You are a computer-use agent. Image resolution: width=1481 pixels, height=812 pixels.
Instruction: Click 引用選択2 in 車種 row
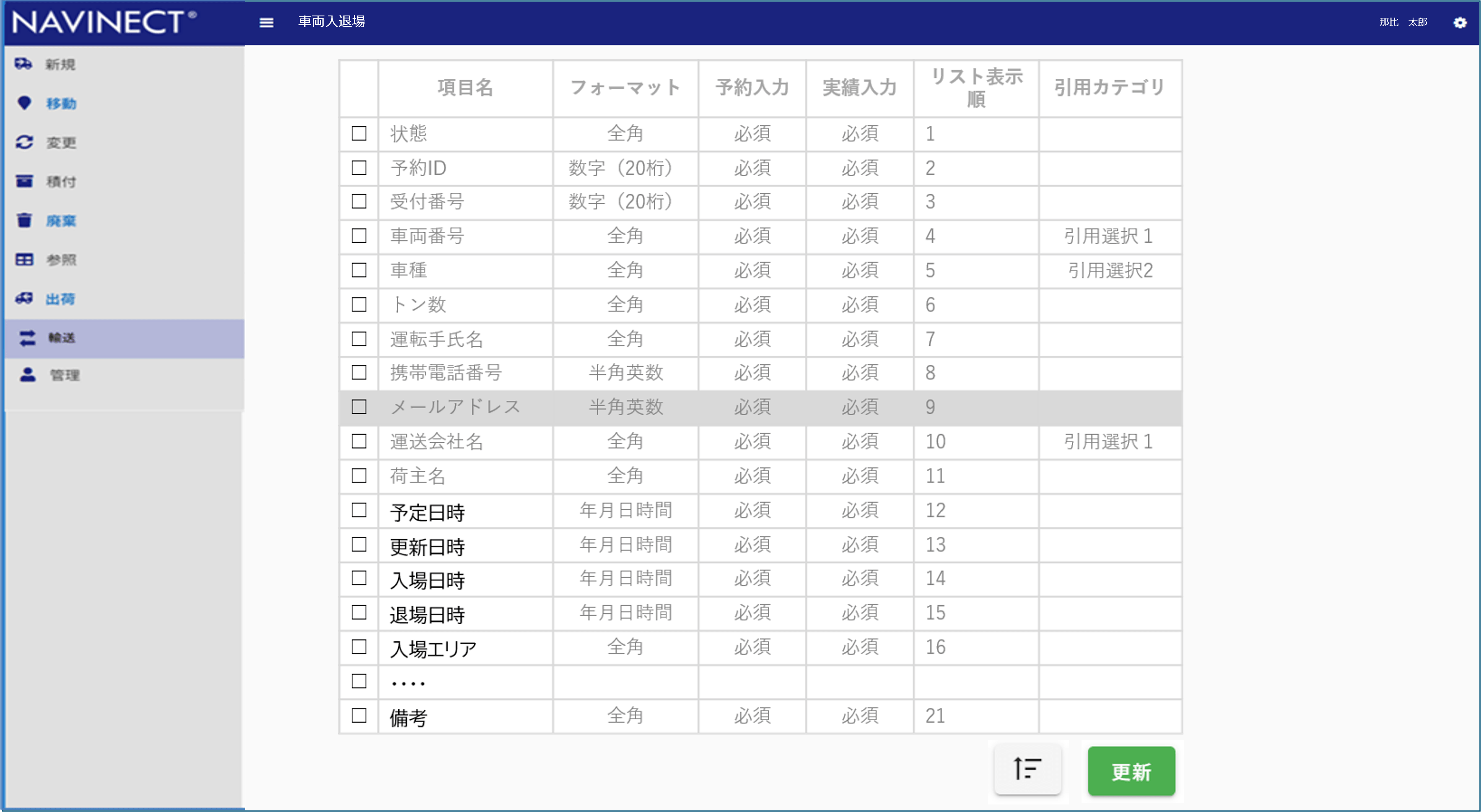[1110, 270]
